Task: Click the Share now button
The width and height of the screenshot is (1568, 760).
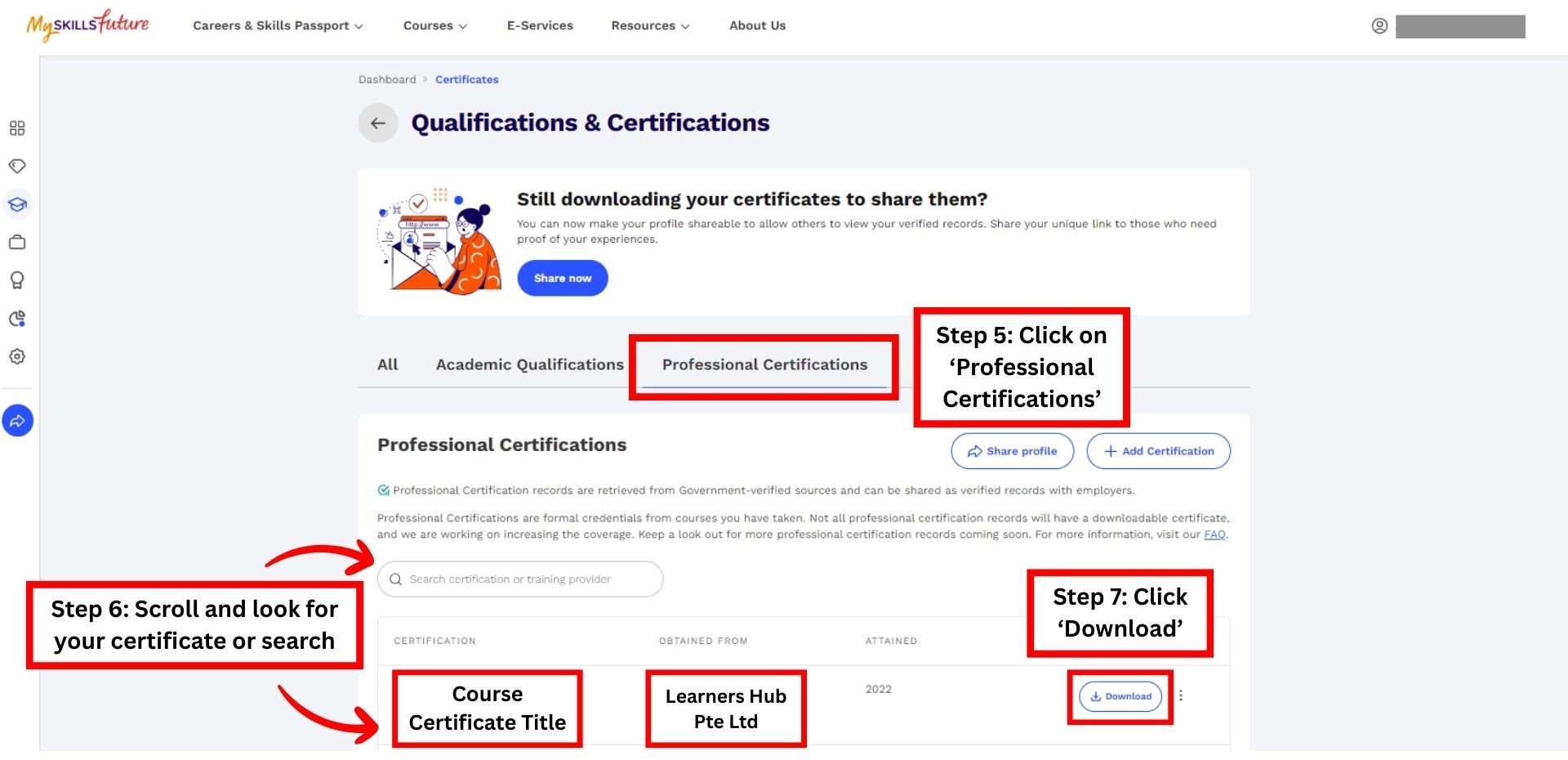Action: [x=563, y=279]
